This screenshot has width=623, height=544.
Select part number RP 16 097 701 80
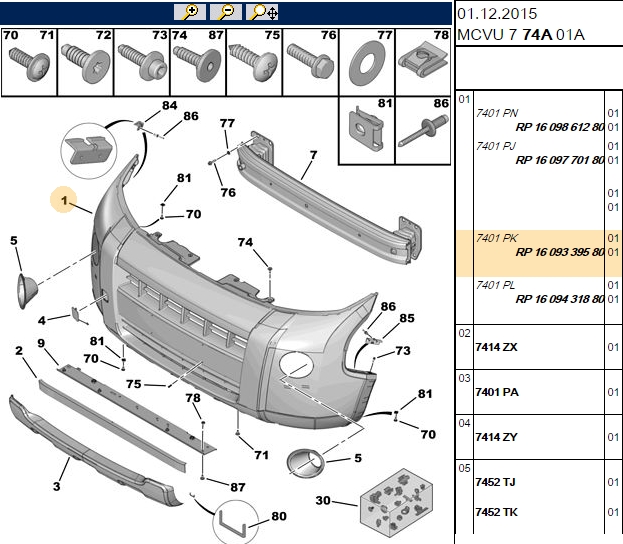pyautogui.click(x=560, y=160)
